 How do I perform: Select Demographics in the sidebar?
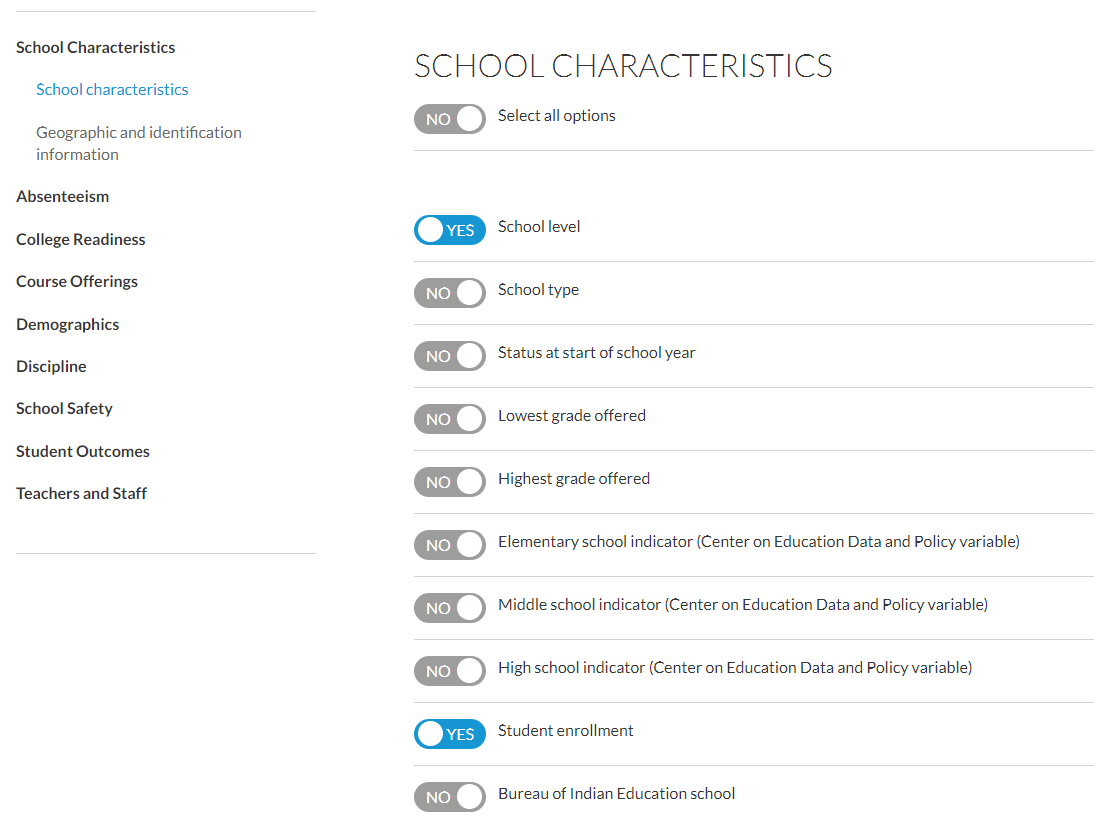click(x=68, y=325)
